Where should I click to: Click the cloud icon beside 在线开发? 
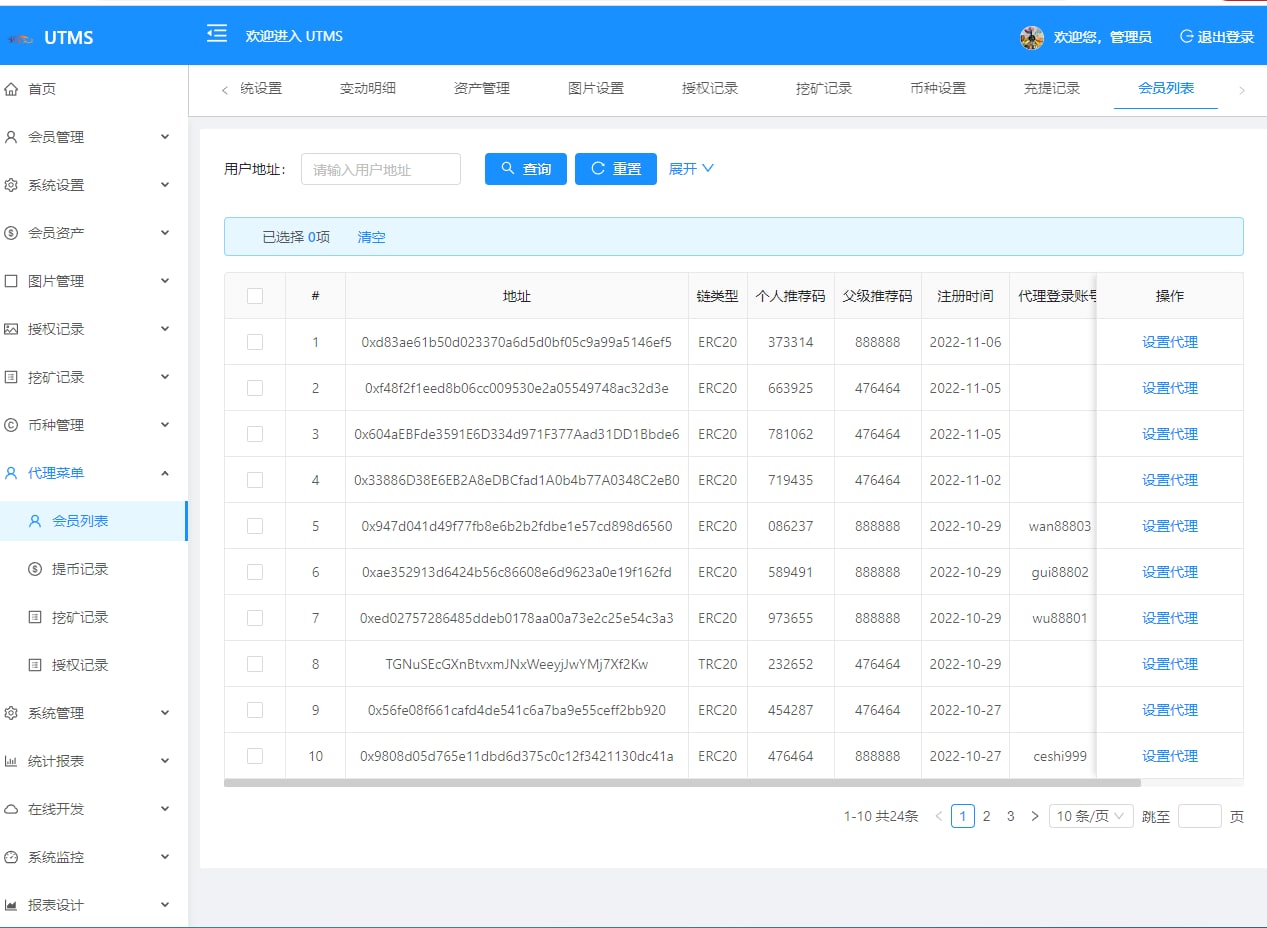click(x=12, y=809)
